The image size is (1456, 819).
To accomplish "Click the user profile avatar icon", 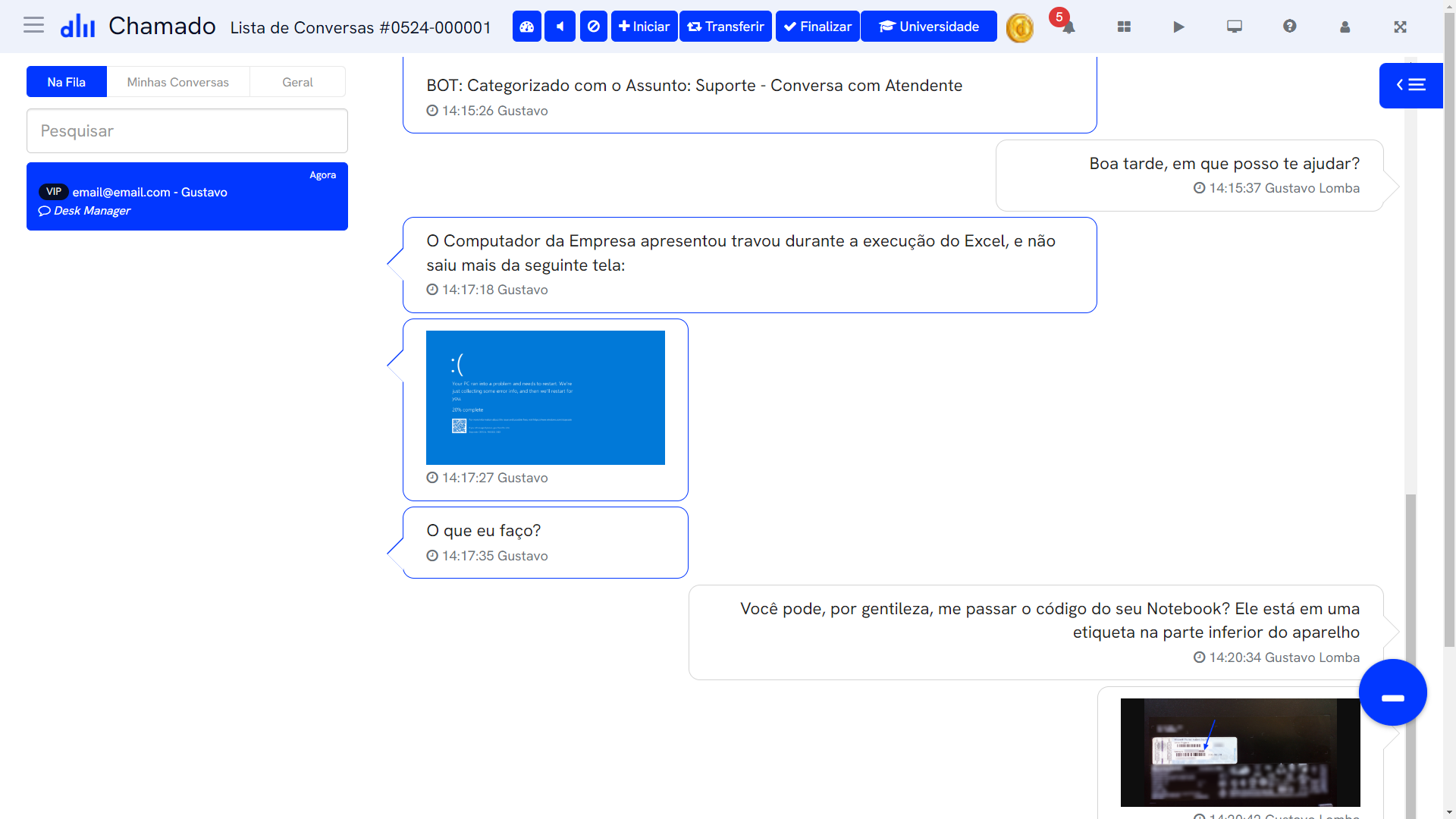I will click(x=1345, y=27).
